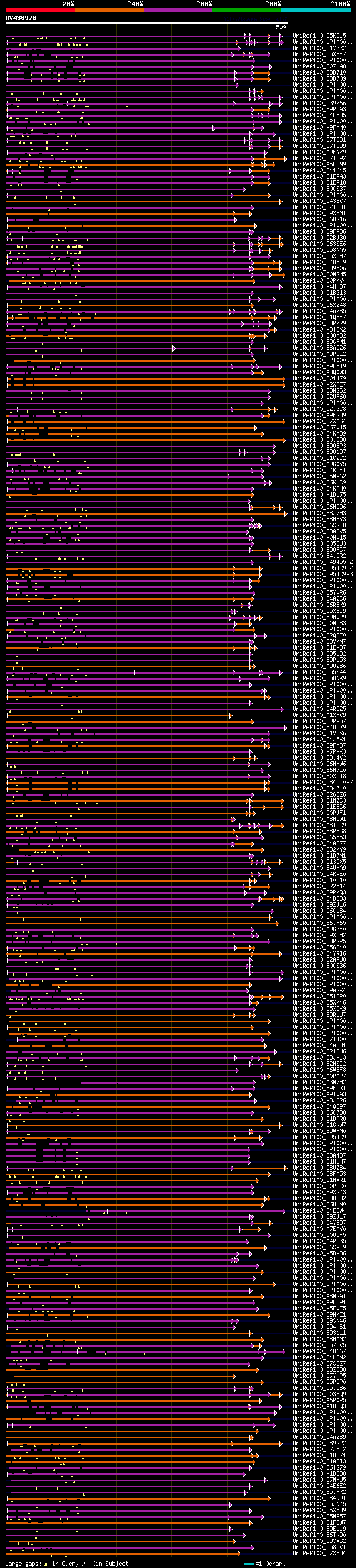
Task: Select subject label UniRef100_A8IEX2
Action: tap(319, 330)
